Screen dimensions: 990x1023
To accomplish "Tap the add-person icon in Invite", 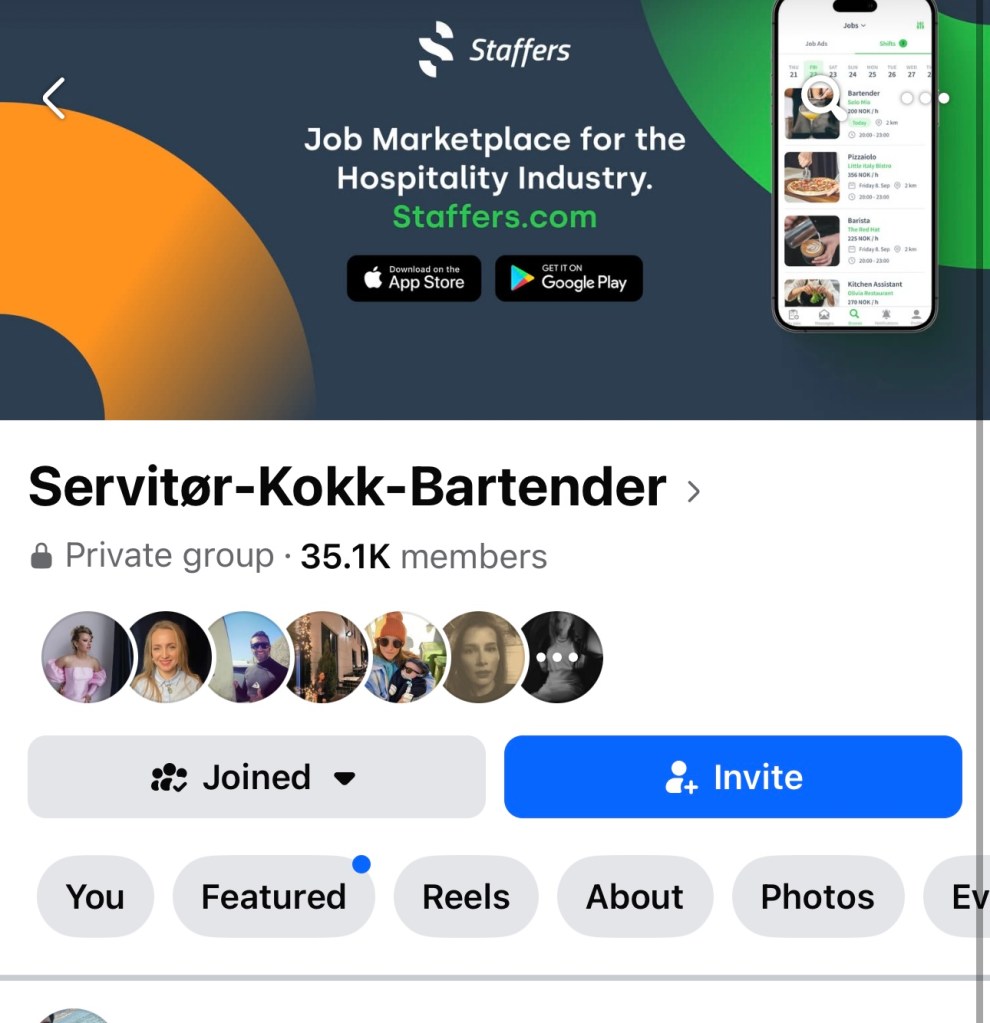I will click(x=681, y=777).
